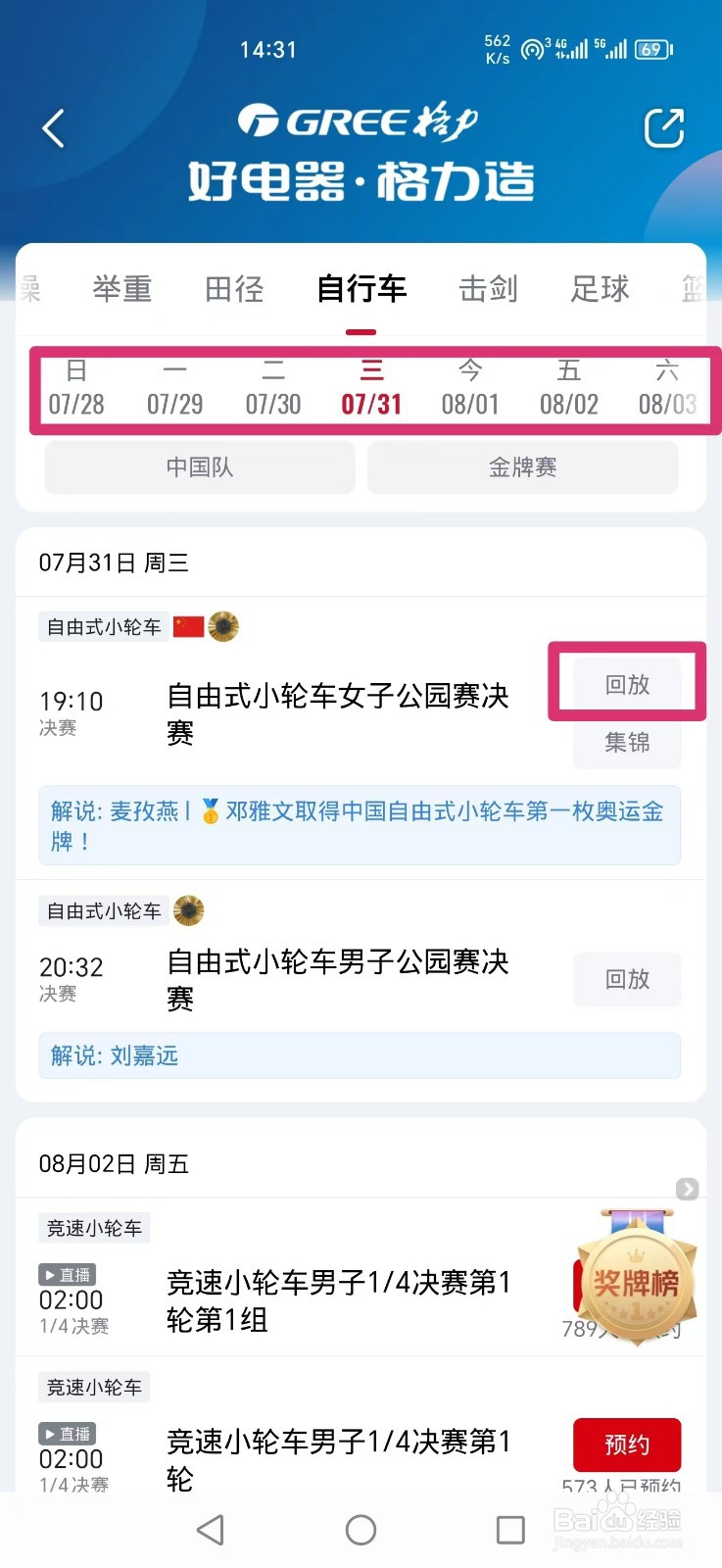This screenshot has width=722, height=1568.
Task: Tap the back arrow icon
Action: tap(53, 128)
